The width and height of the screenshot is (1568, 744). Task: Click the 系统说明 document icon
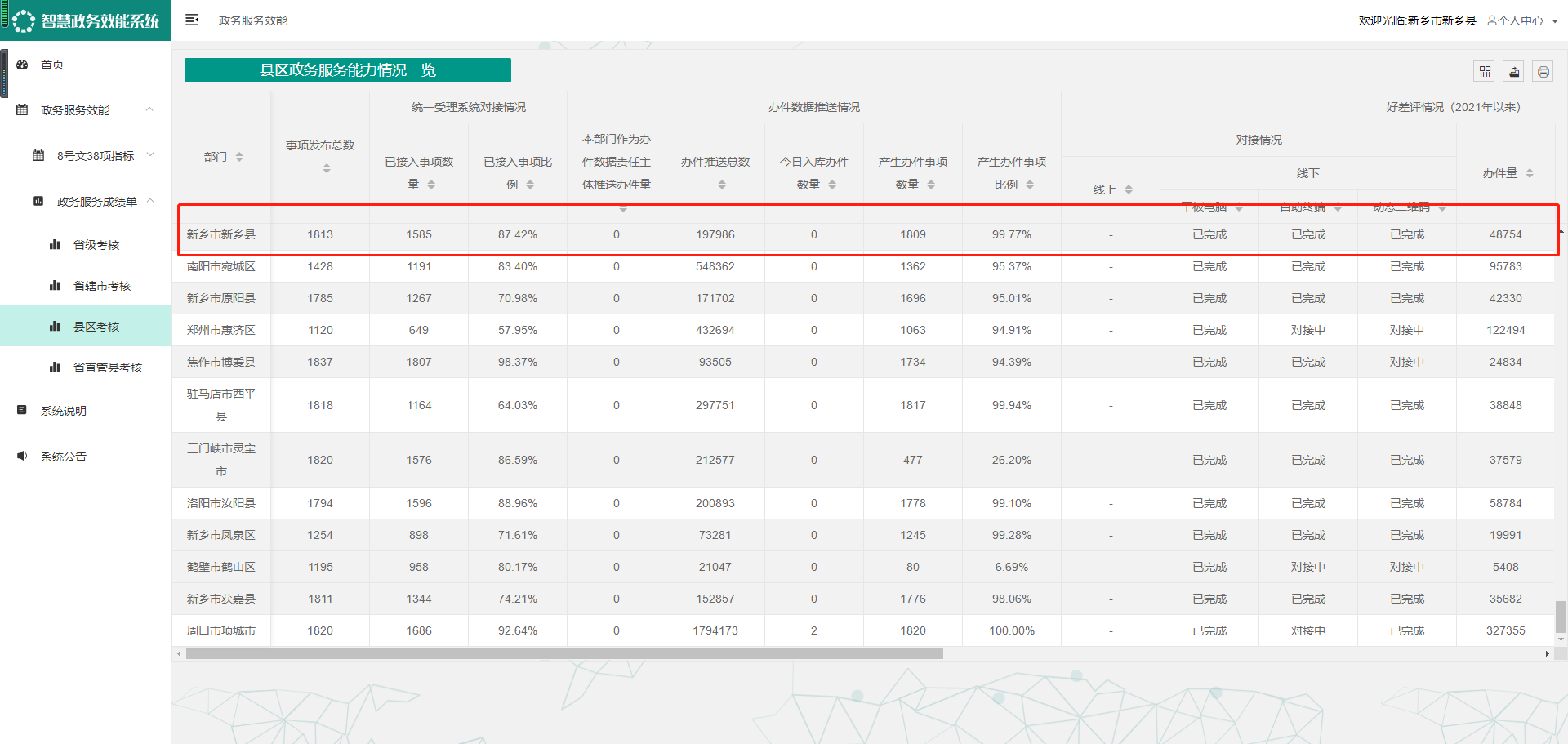23,411
